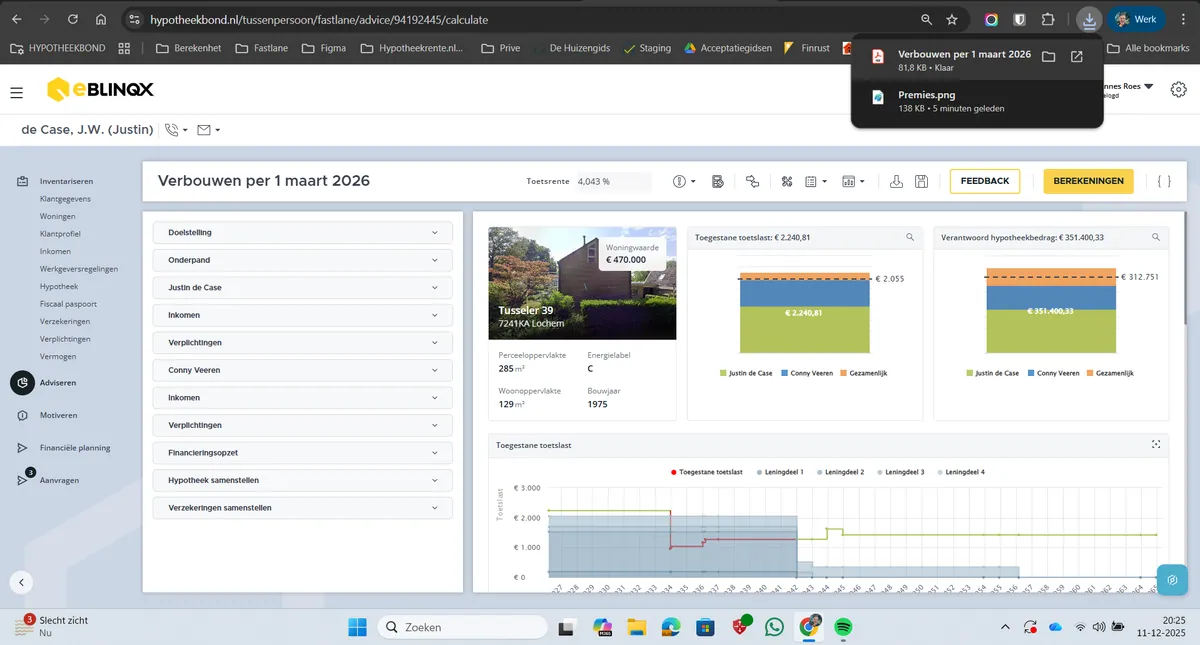
Task: Click the yellow BEREKENINGEN button
Action: 1088,181
